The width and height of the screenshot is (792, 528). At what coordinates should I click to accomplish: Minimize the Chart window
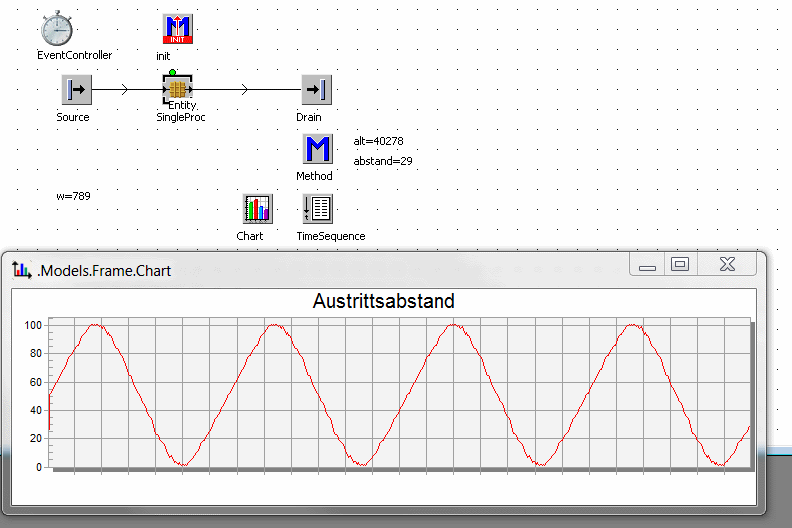[x=647, y=265]
